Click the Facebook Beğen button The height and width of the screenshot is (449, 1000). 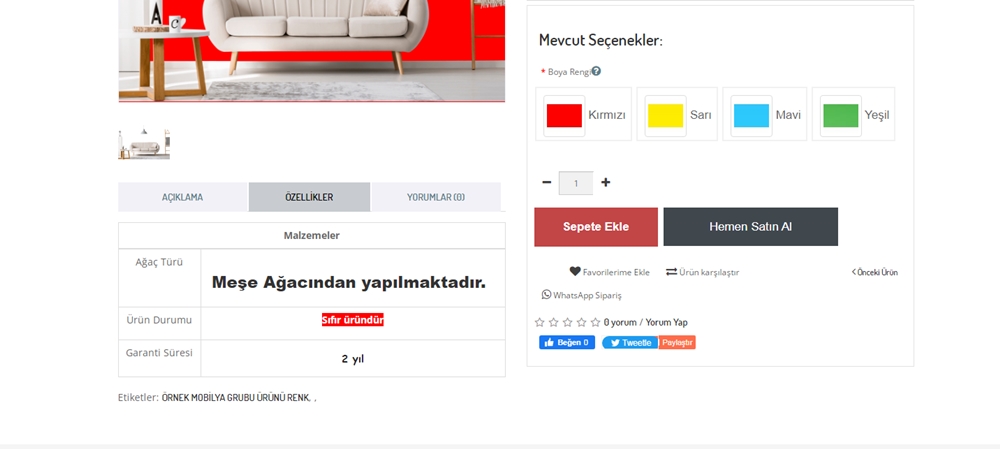567,342
